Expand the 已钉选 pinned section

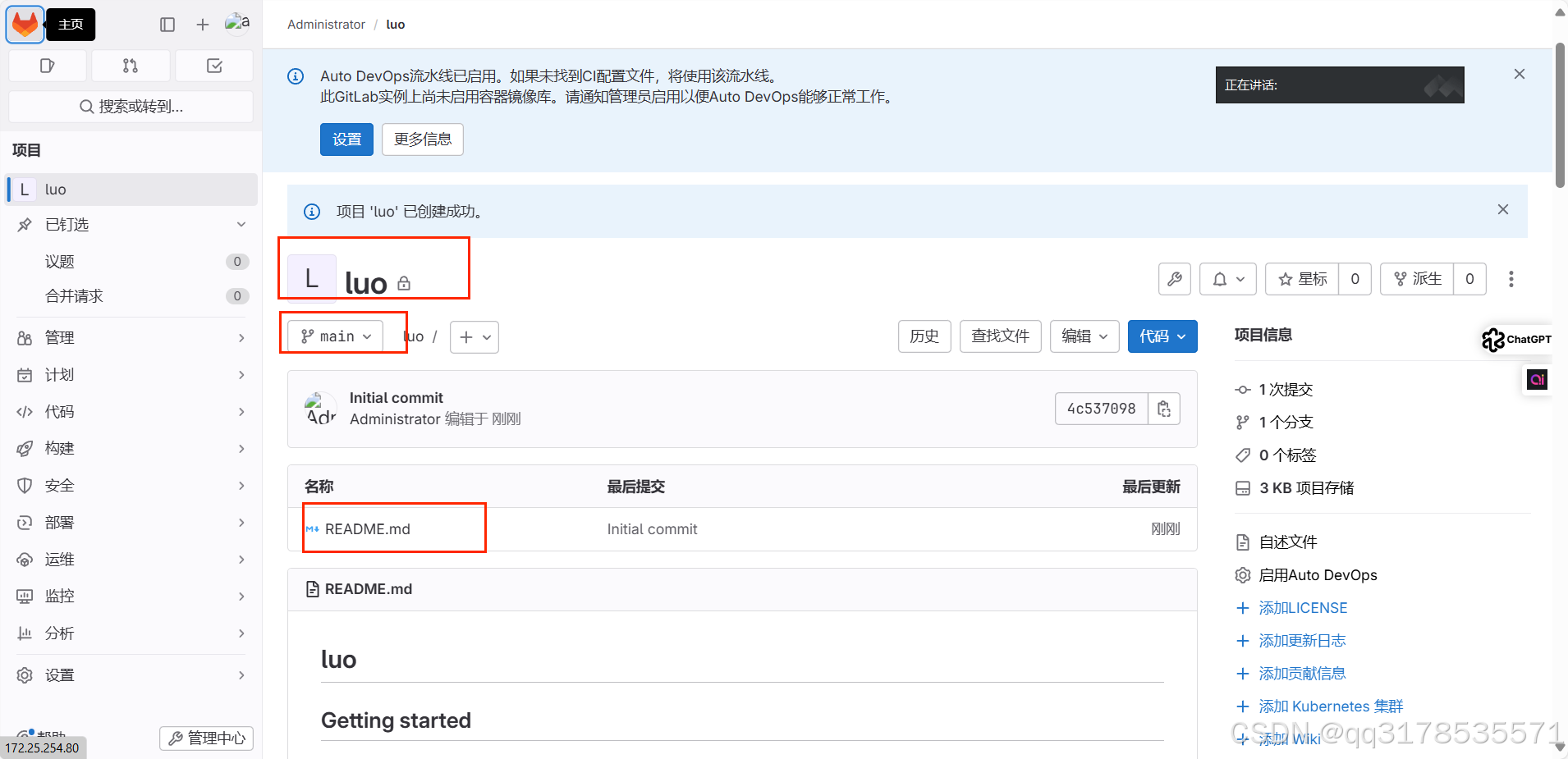[131, 225]
